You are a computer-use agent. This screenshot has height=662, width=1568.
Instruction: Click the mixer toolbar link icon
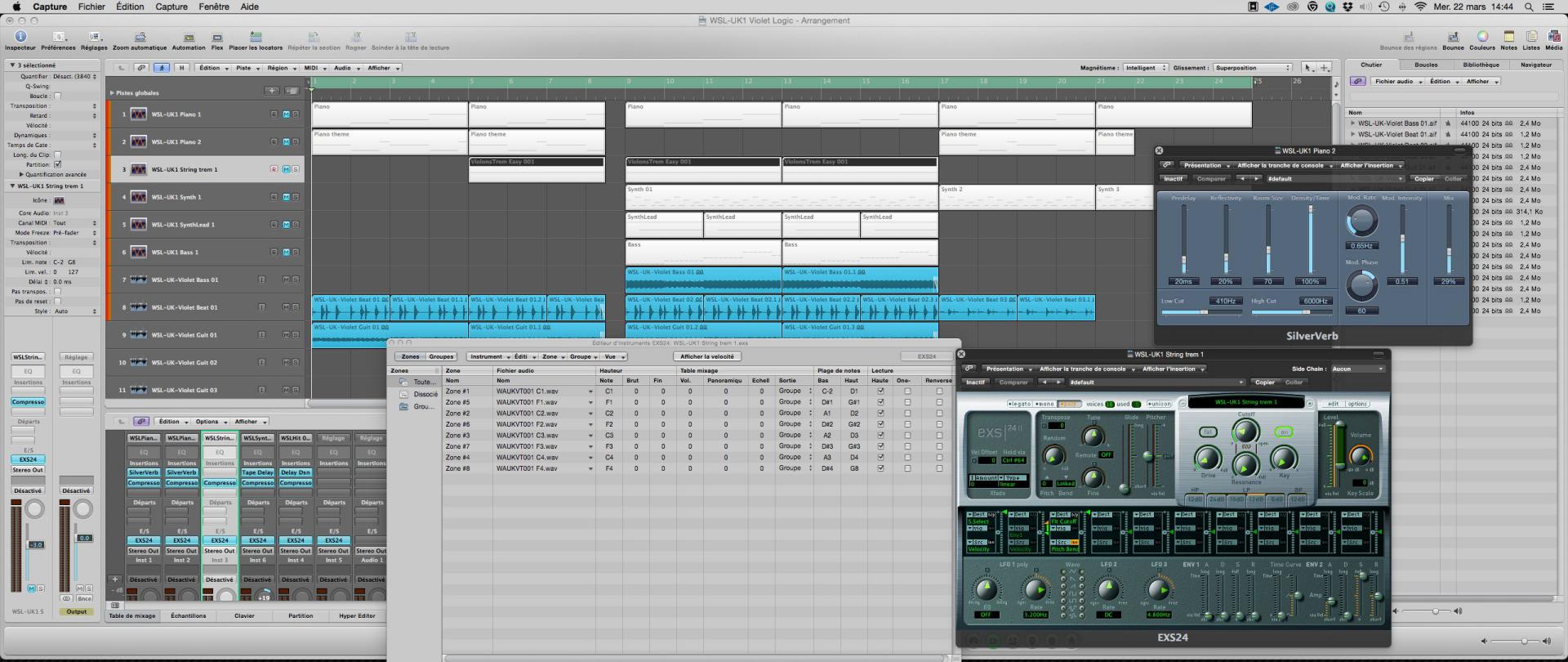[x=141, y=422]
